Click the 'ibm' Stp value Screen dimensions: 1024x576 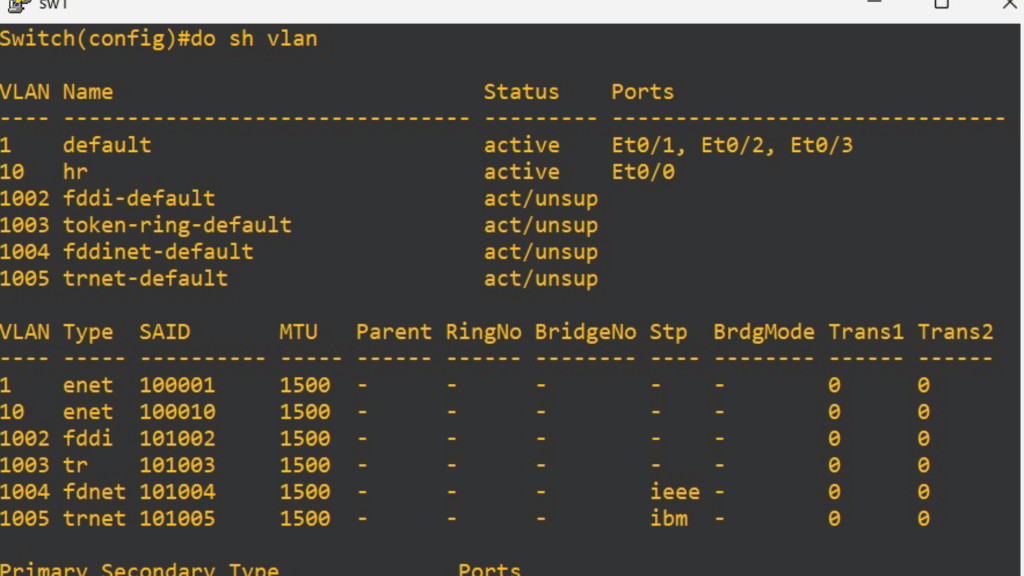pyautogui.click(x=668, y=519)
